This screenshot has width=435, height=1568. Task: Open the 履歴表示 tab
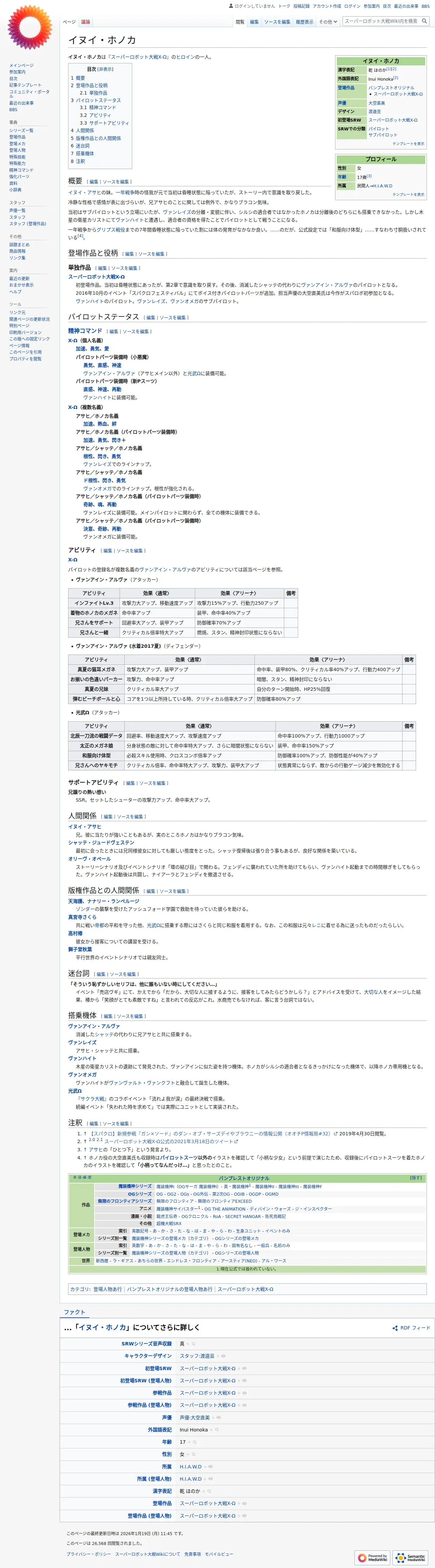coord(305,22)
